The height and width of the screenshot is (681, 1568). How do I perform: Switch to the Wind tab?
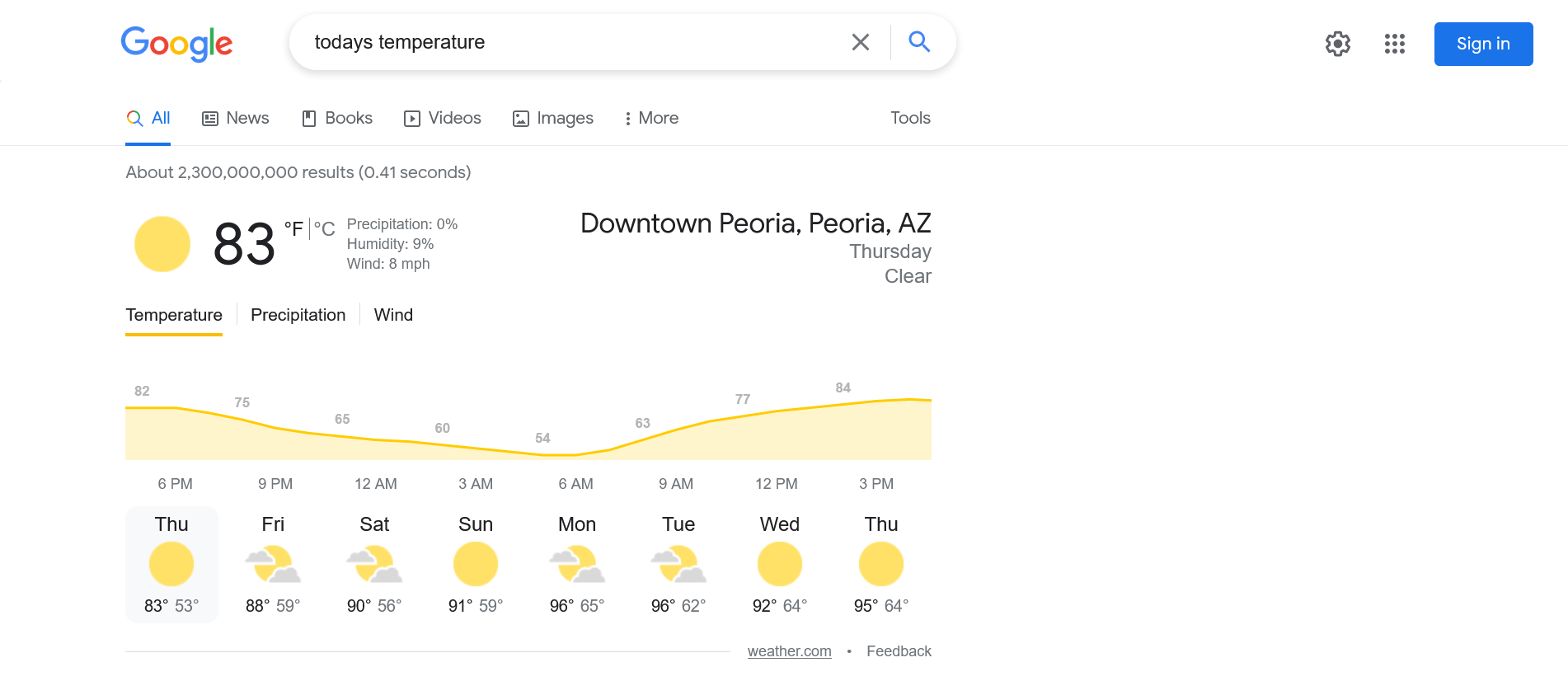point(393,314)
